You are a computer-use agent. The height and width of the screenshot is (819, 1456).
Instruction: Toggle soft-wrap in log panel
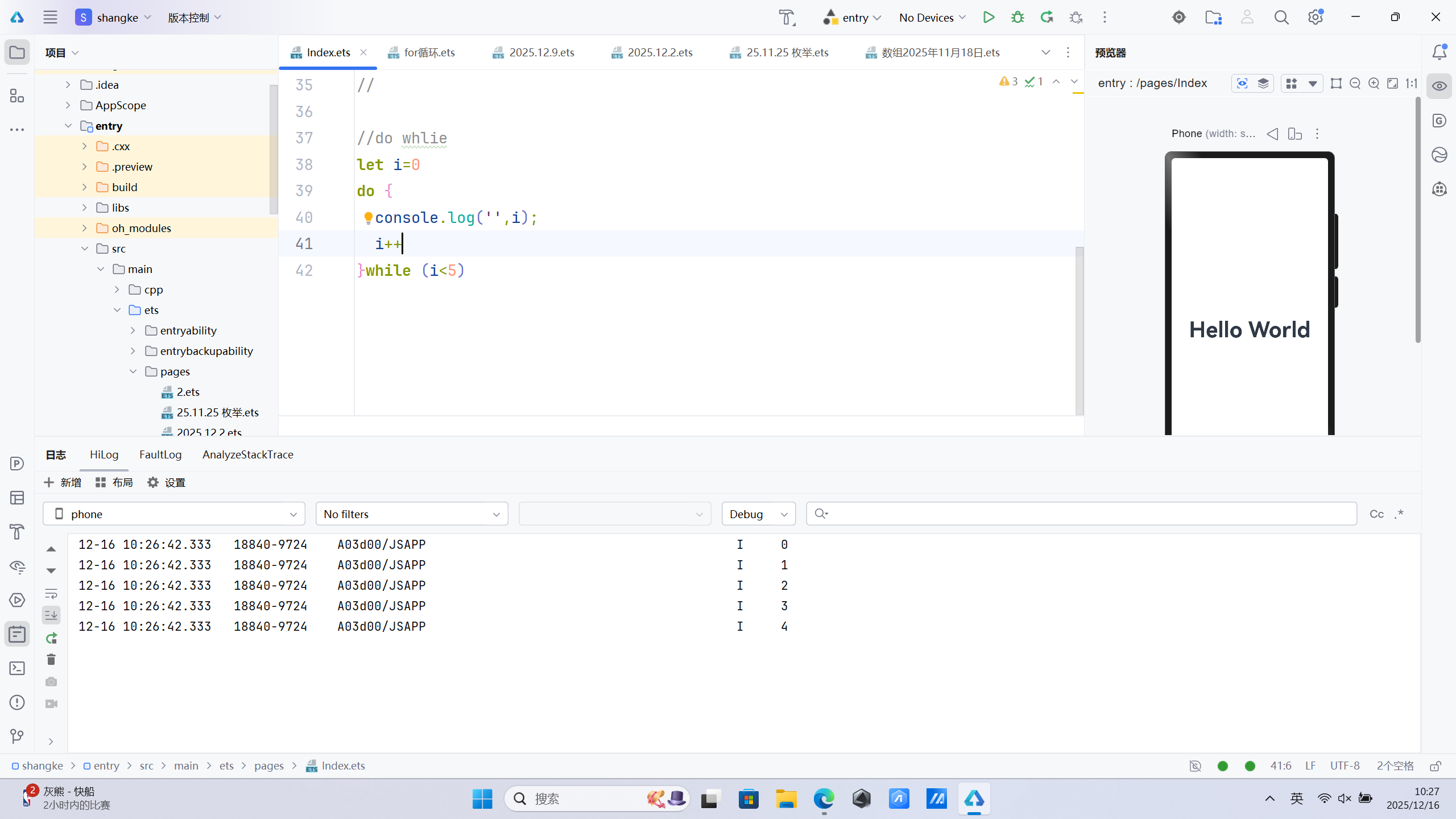[x=51, y=593]
